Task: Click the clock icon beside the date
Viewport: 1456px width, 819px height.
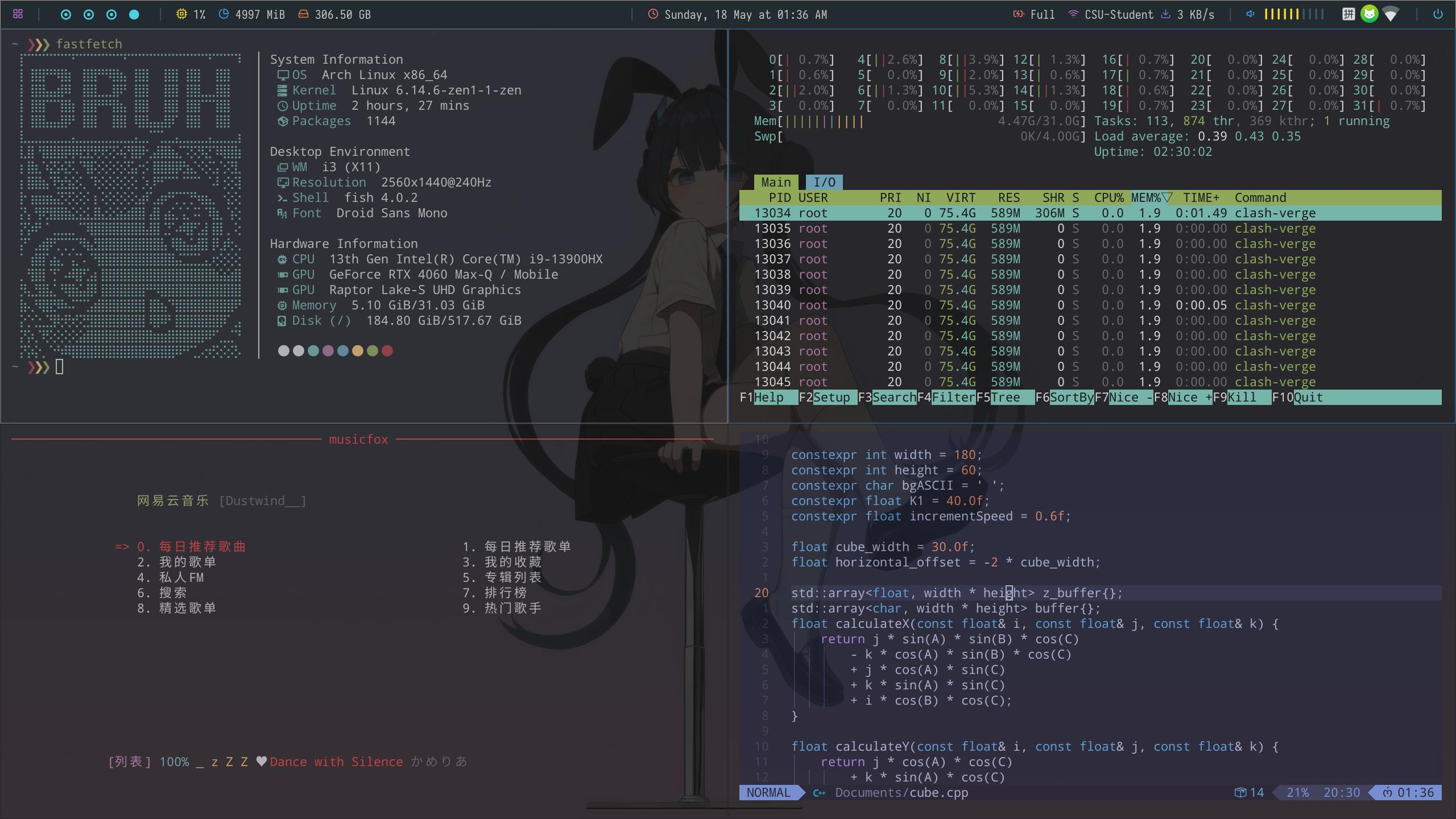Action: coord(653,14)
